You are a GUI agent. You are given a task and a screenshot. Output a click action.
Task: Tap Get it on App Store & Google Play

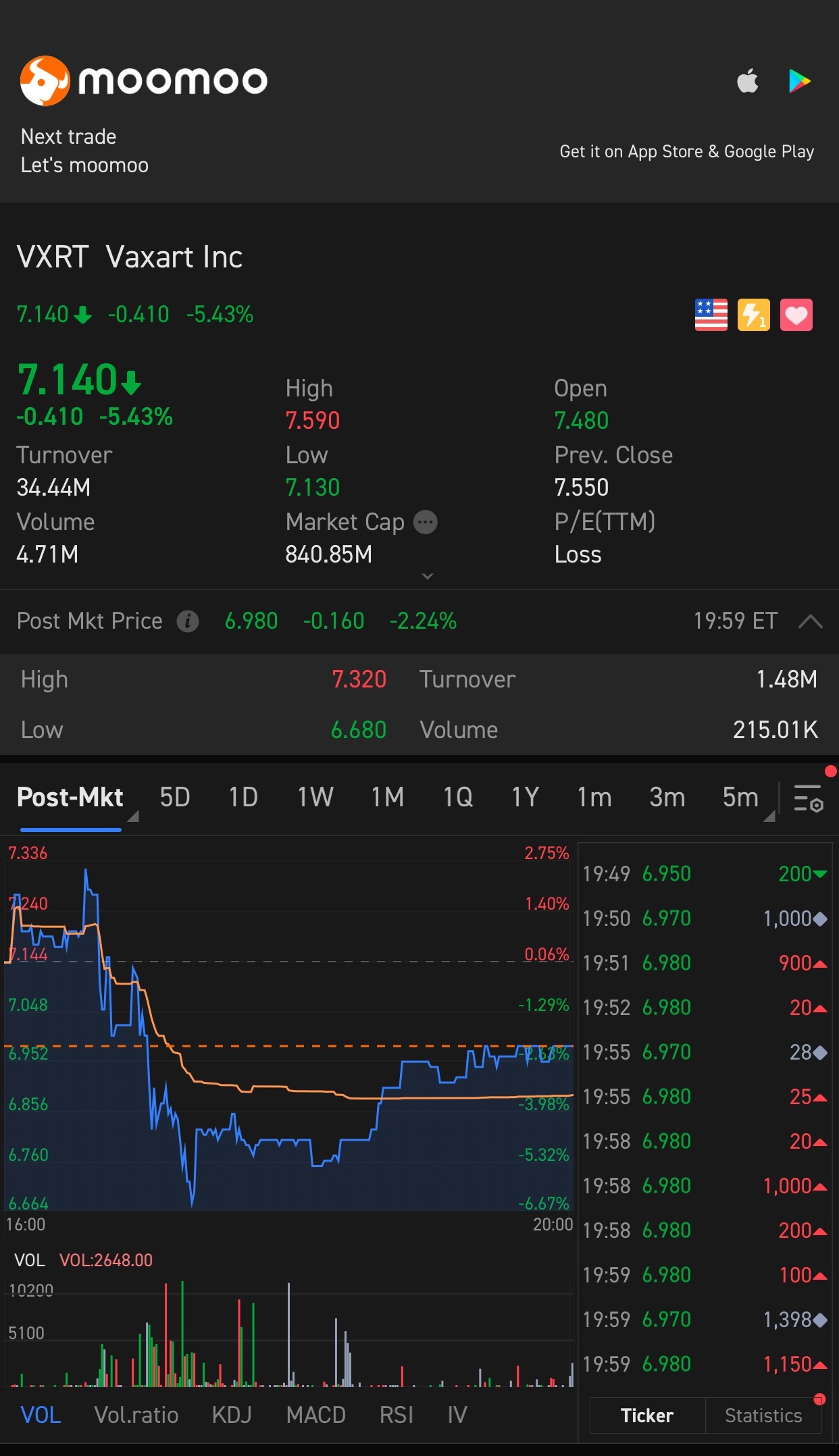tap(686, 151)
